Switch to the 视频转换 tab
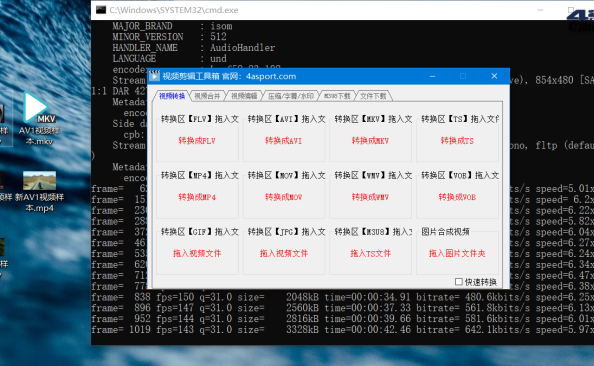 (x=172, y=96)
